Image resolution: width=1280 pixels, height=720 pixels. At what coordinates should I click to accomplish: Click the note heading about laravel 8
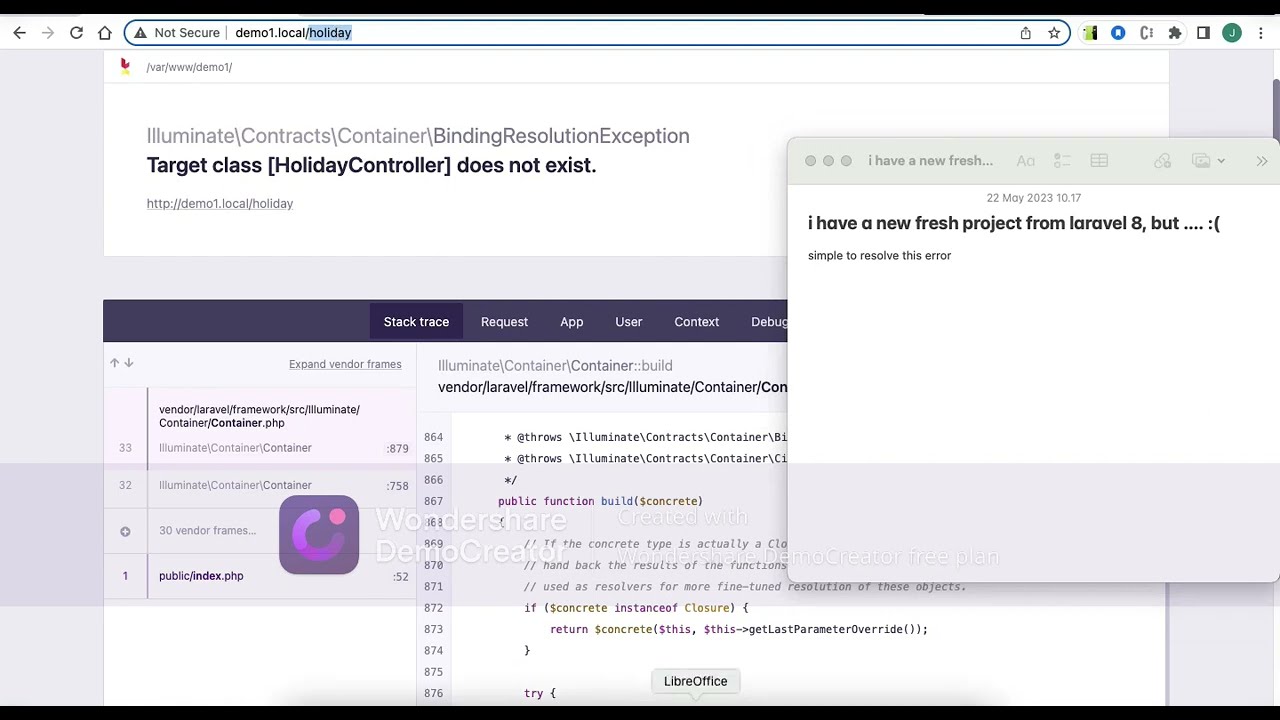tap(1014, 224)
